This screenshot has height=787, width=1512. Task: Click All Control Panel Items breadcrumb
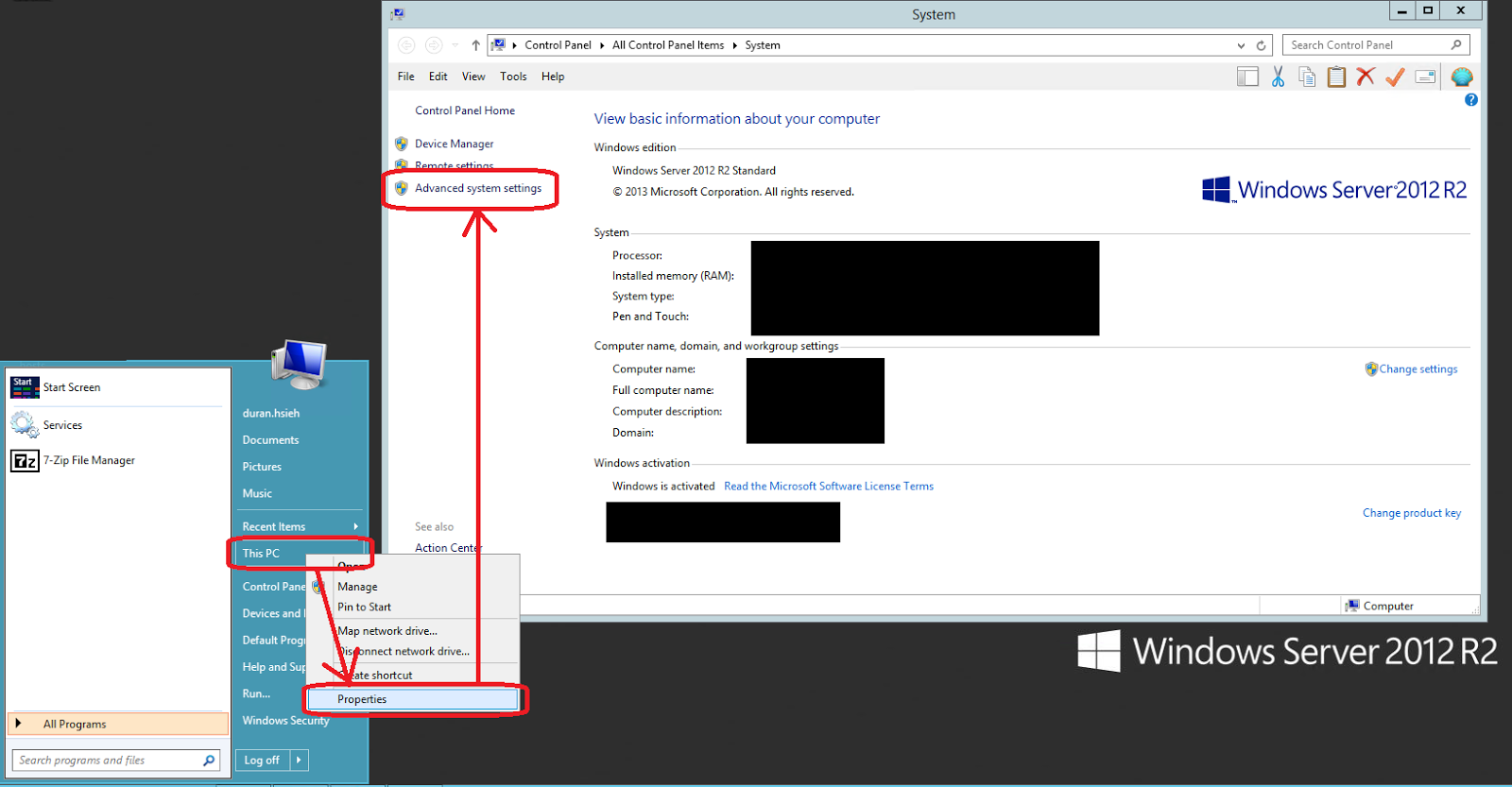pyautogui.click(x=668, y=45)
